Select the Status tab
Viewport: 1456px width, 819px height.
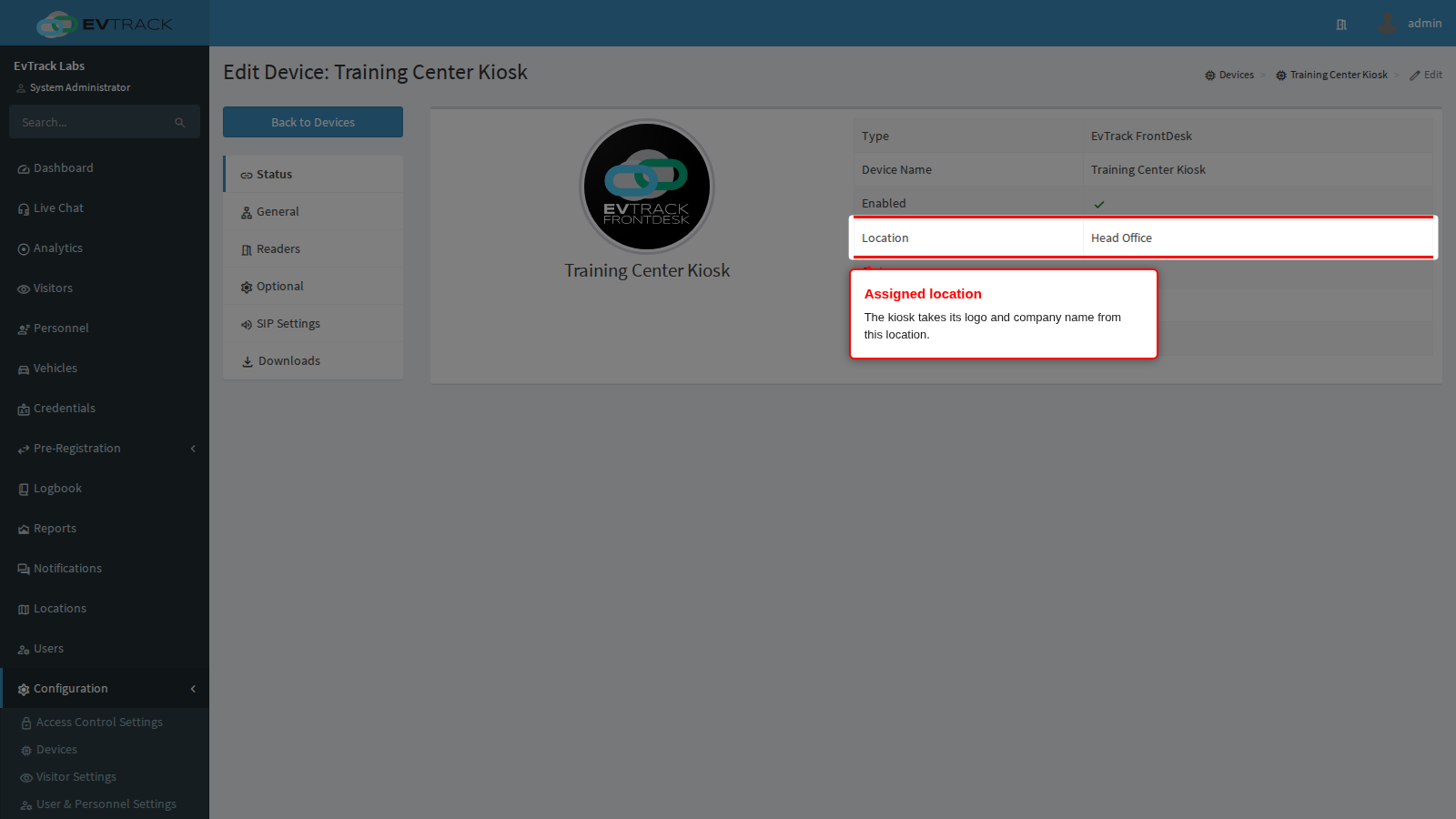pyautogui.click(x=313, y=175)
